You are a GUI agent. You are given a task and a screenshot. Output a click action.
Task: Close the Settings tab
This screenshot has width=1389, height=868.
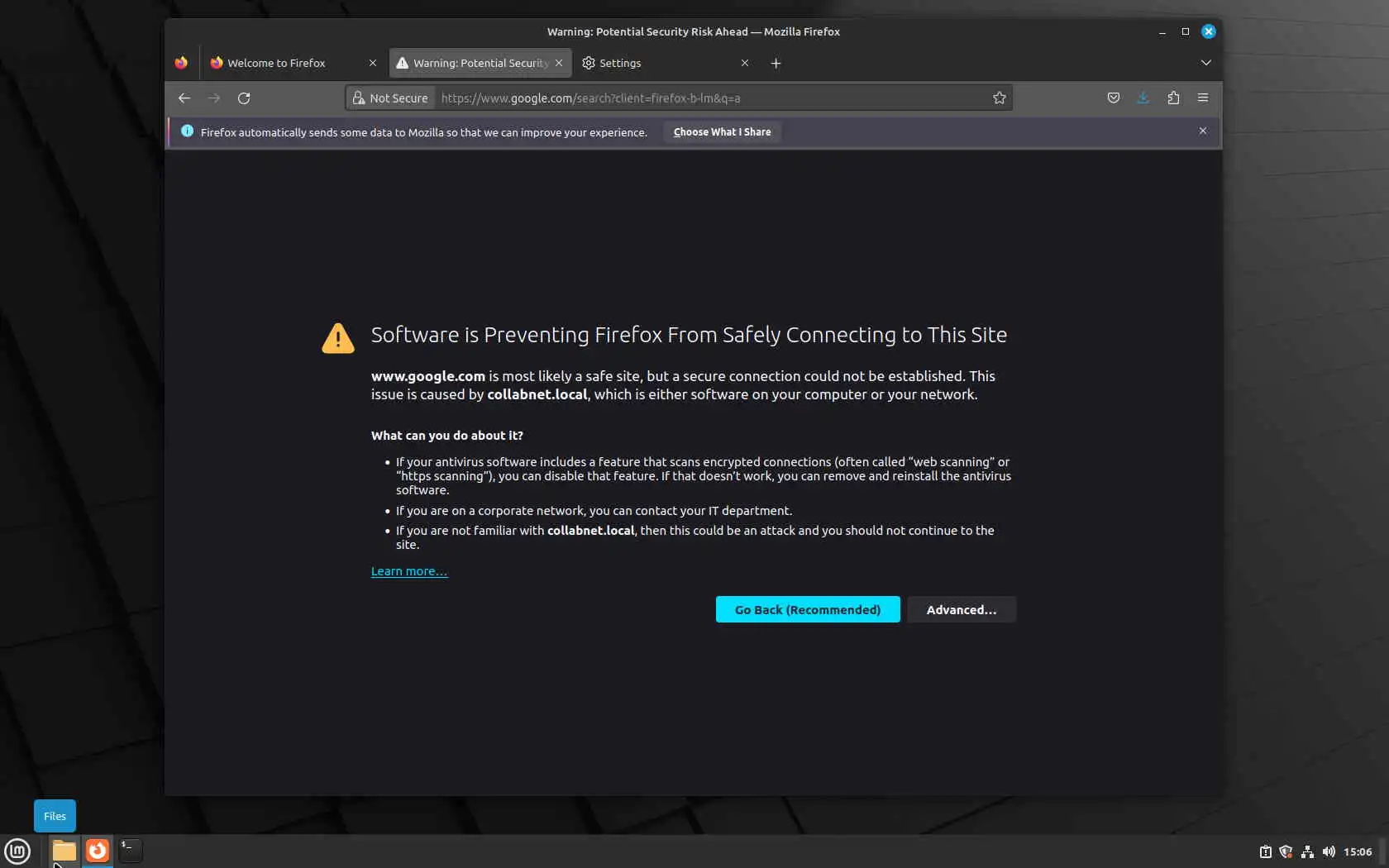click(745, 63)
